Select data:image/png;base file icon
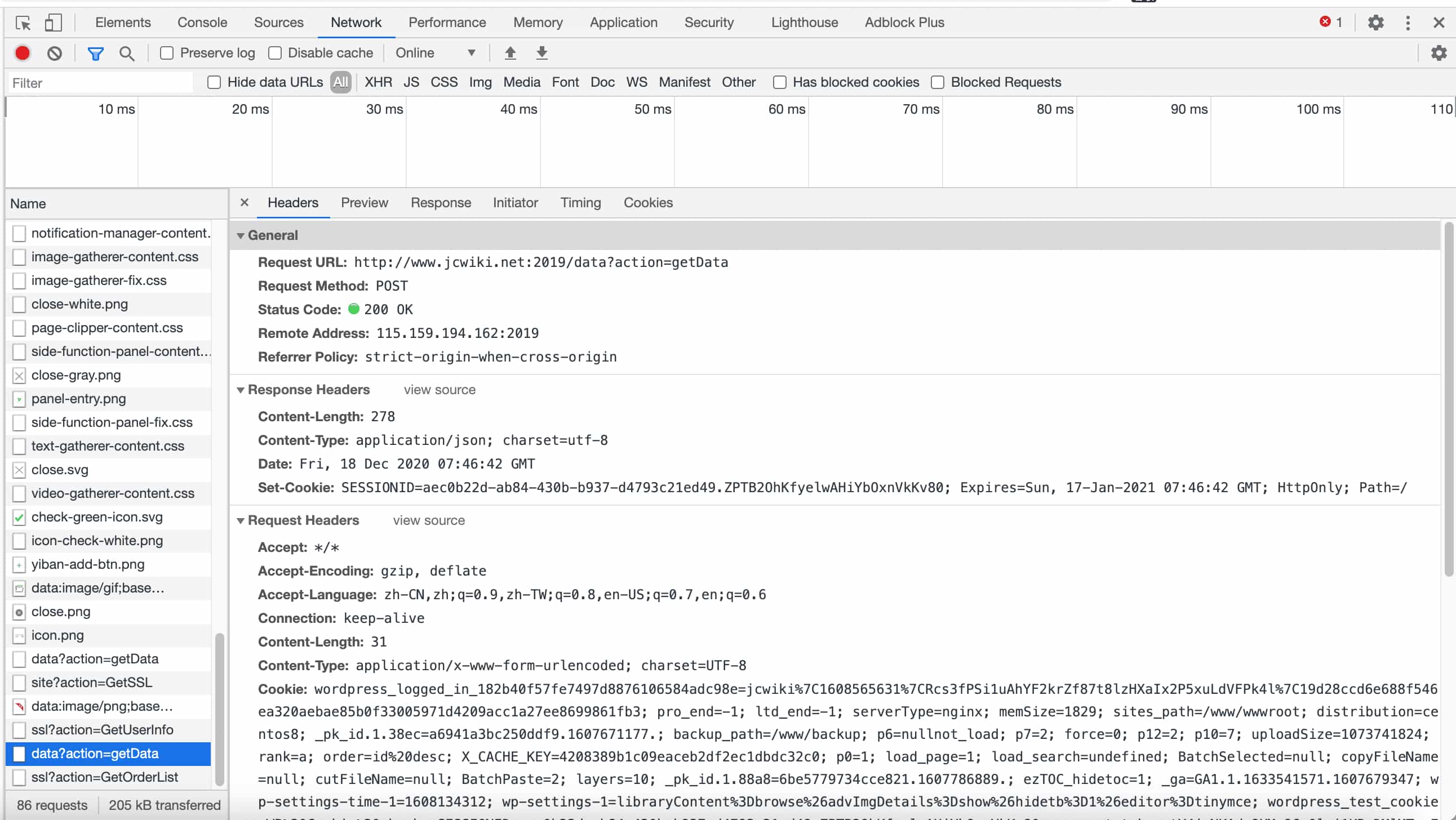This screenshot has height=820, width=1456. pos(19,706)
